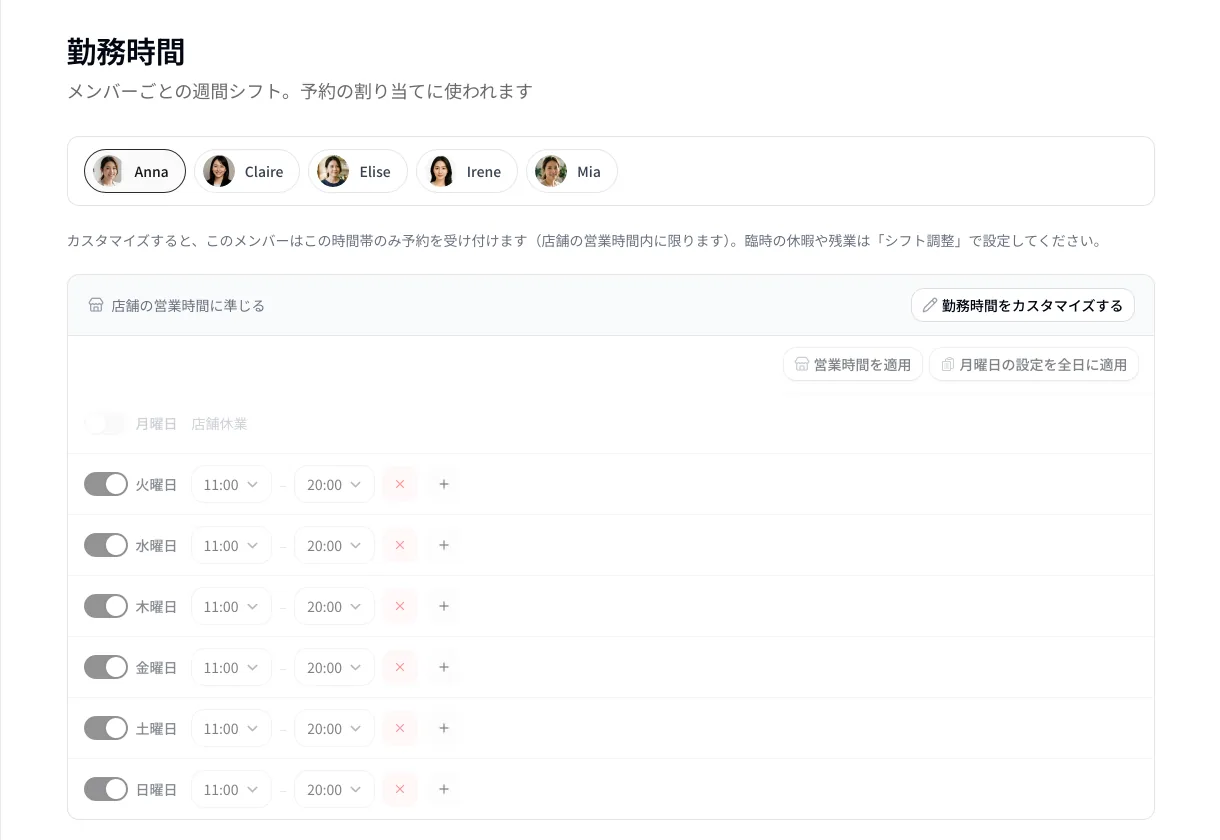
Task: Switch to member Mia
Action: click(x=572, y=171)
